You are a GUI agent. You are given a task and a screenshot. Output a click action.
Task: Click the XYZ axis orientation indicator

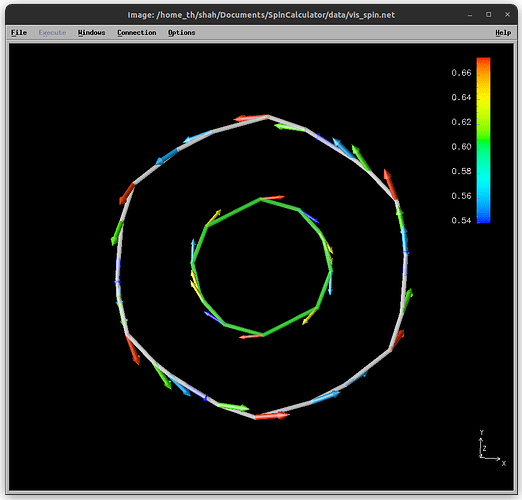[491, 448]
